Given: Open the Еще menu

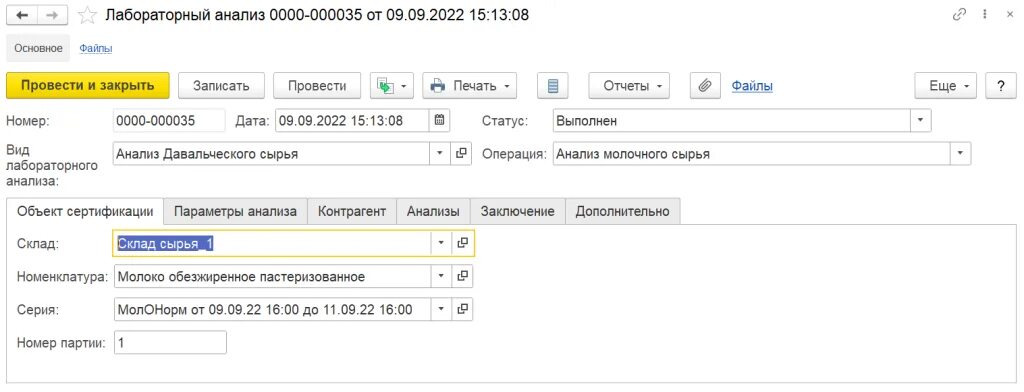Looking at the screenshot, I should tap(945, 86).
